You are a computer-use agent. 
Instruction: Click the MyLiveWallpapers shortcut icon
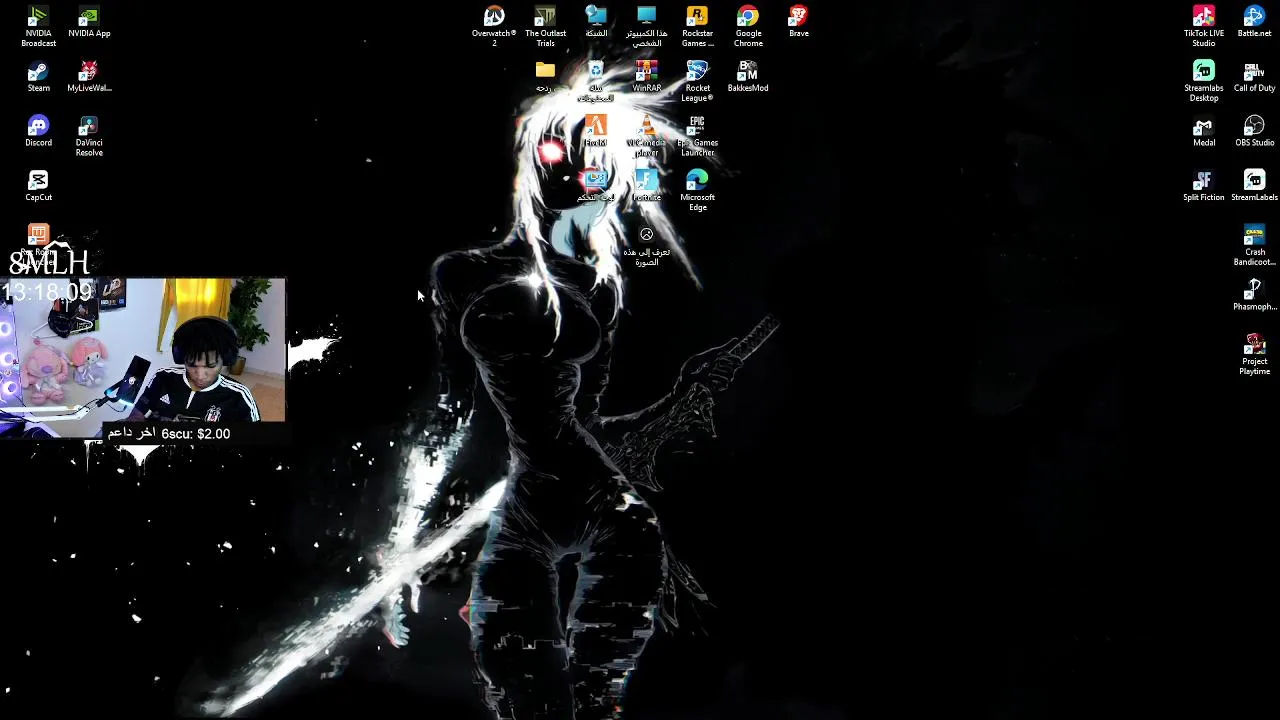[89, 77]
